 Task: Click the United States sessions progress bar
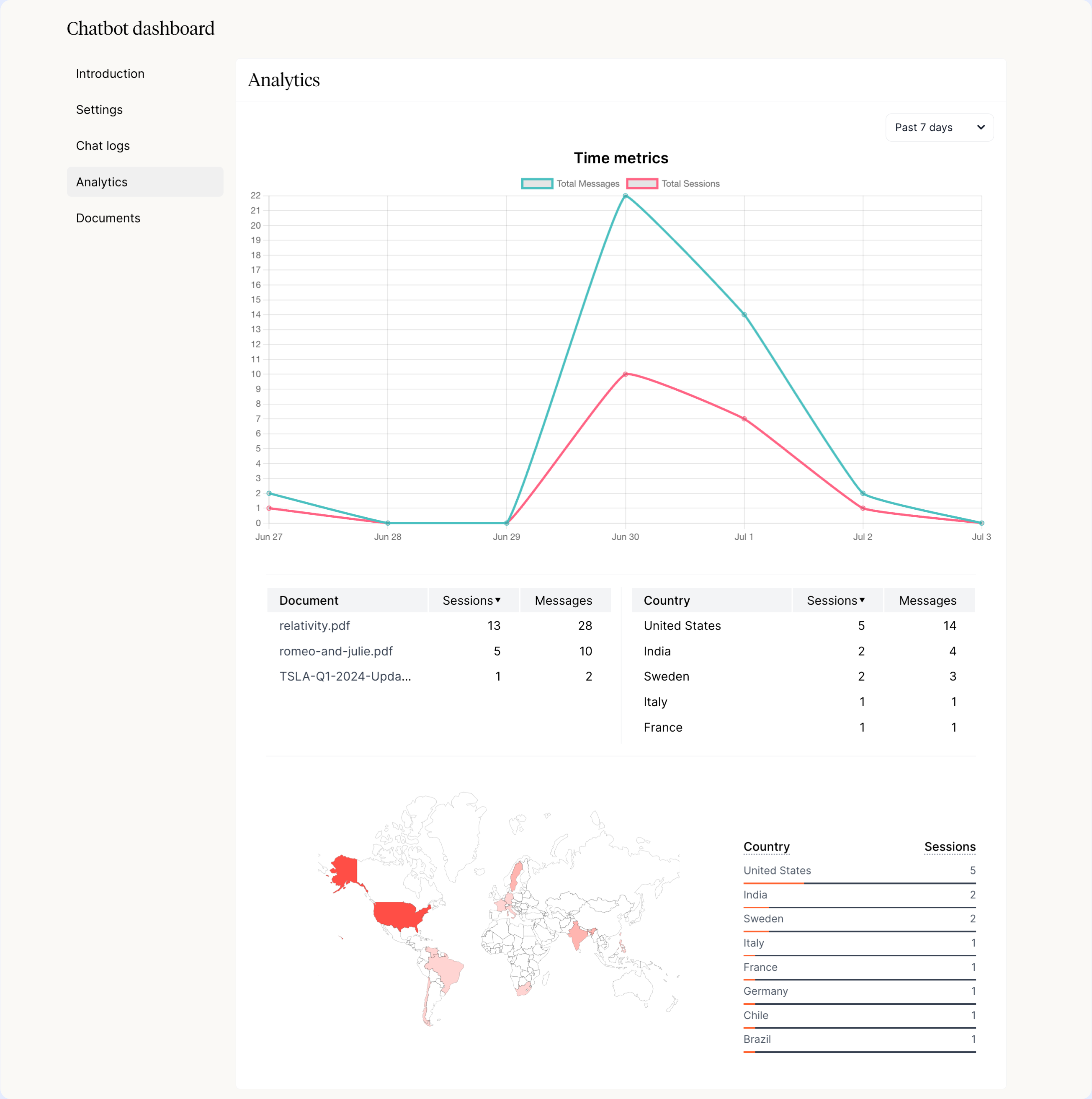(859, 883)
